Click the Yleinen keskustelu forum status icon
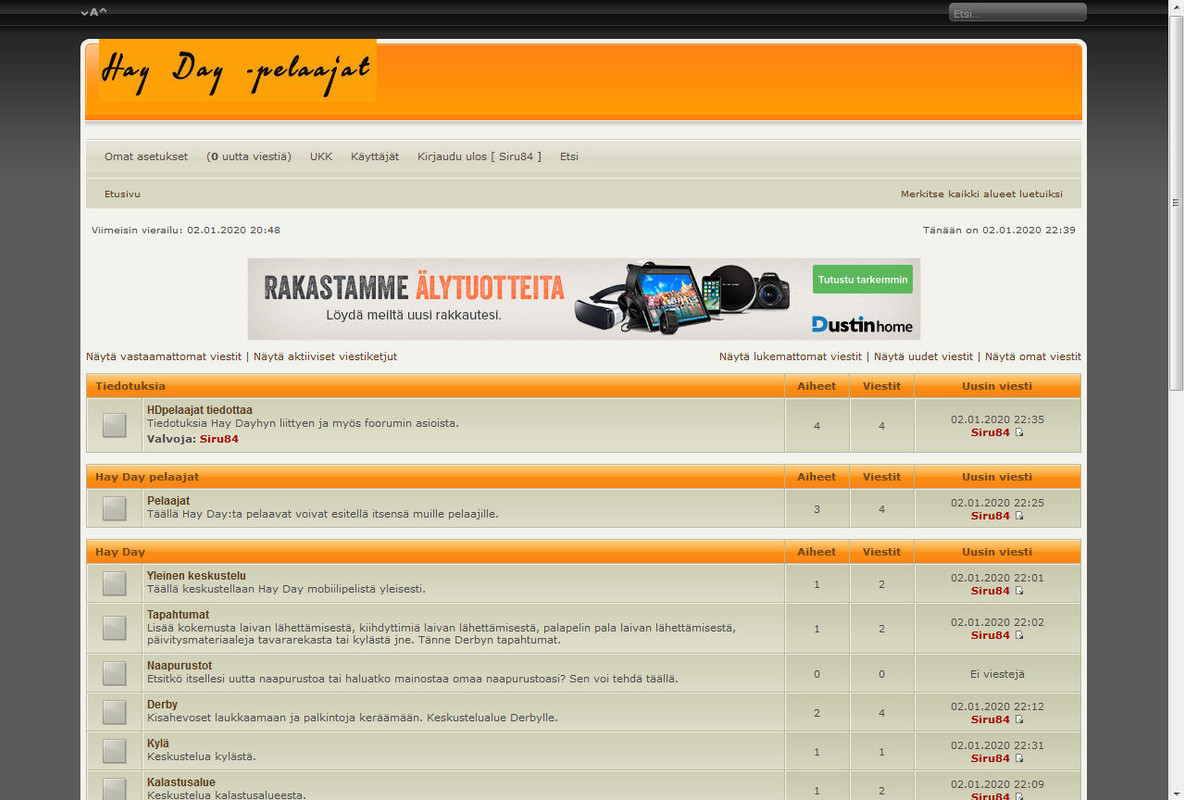The width and height of the screenshot is (1184, 800). click(114, 583)
